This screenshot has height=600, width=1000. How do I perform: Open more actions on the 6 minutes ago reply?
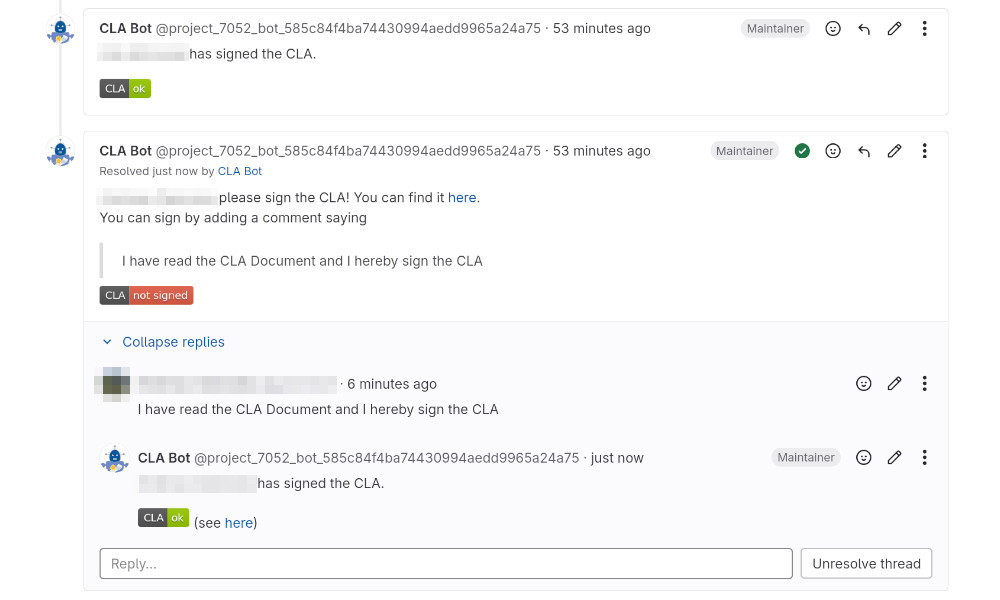925,383
